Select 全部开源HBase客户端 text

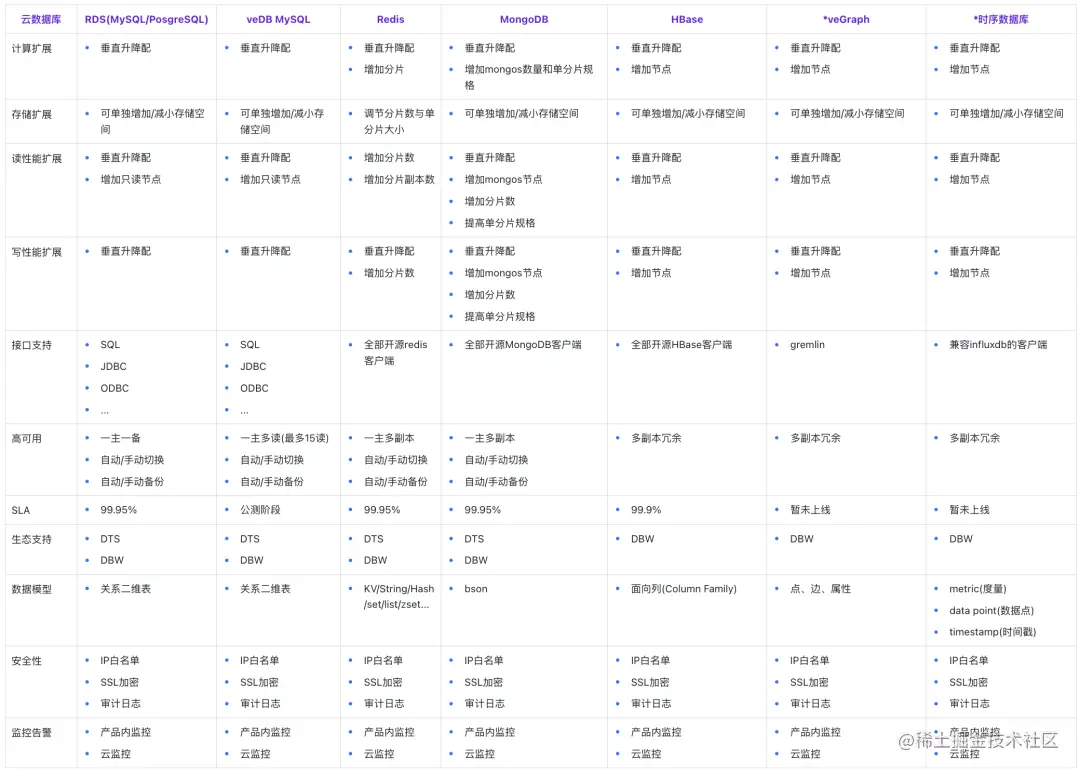[x=681, y=344]
